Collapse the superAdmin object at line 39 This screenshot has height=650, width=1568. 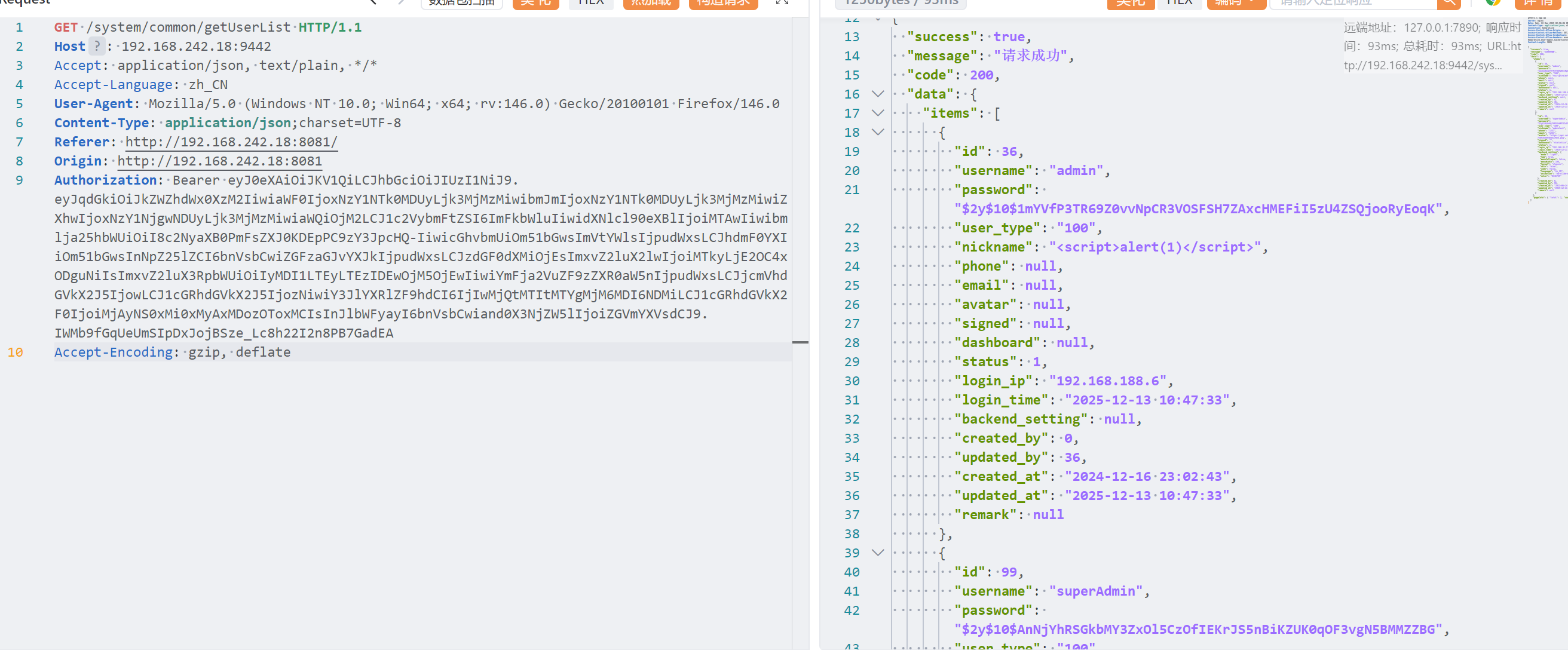point(877,553)
